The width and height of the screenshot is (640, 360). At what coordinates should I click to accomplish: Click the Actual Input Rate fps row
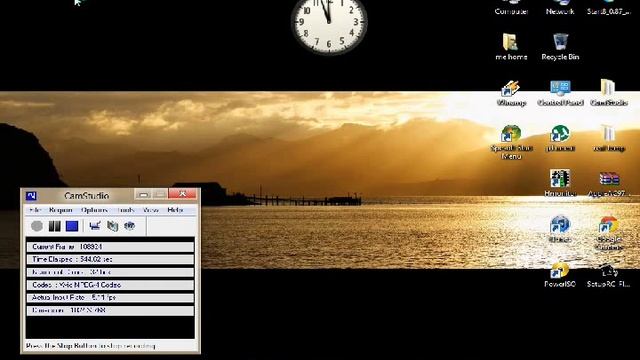click(x=110, y=297)
